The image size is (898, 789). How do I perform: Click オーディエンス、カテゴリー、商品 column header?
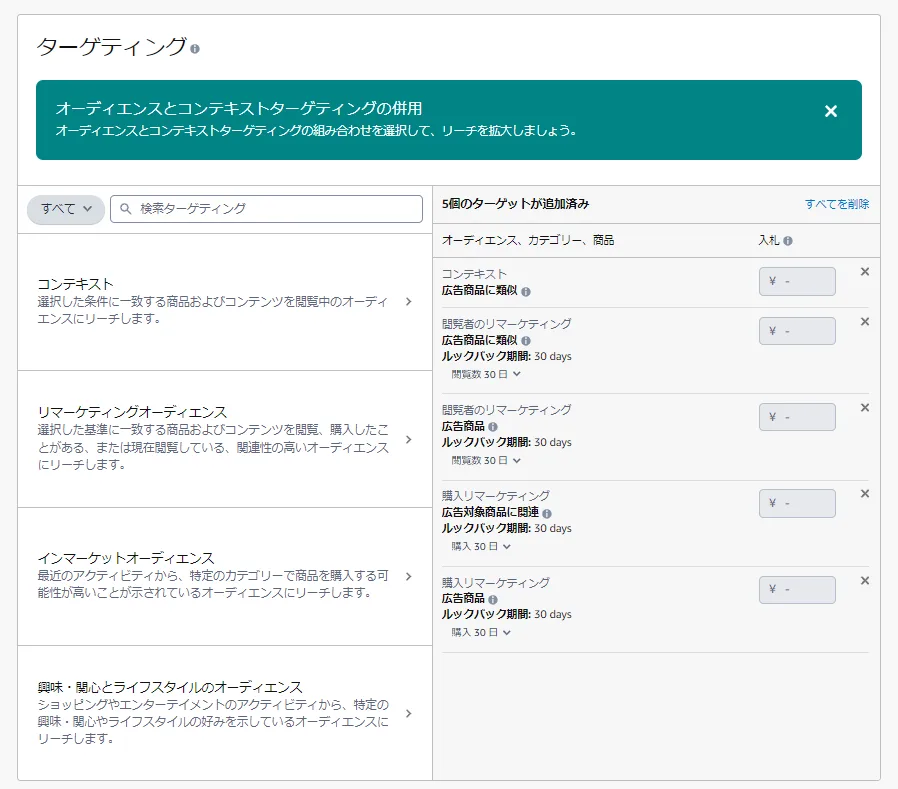[x=527, y=240]
